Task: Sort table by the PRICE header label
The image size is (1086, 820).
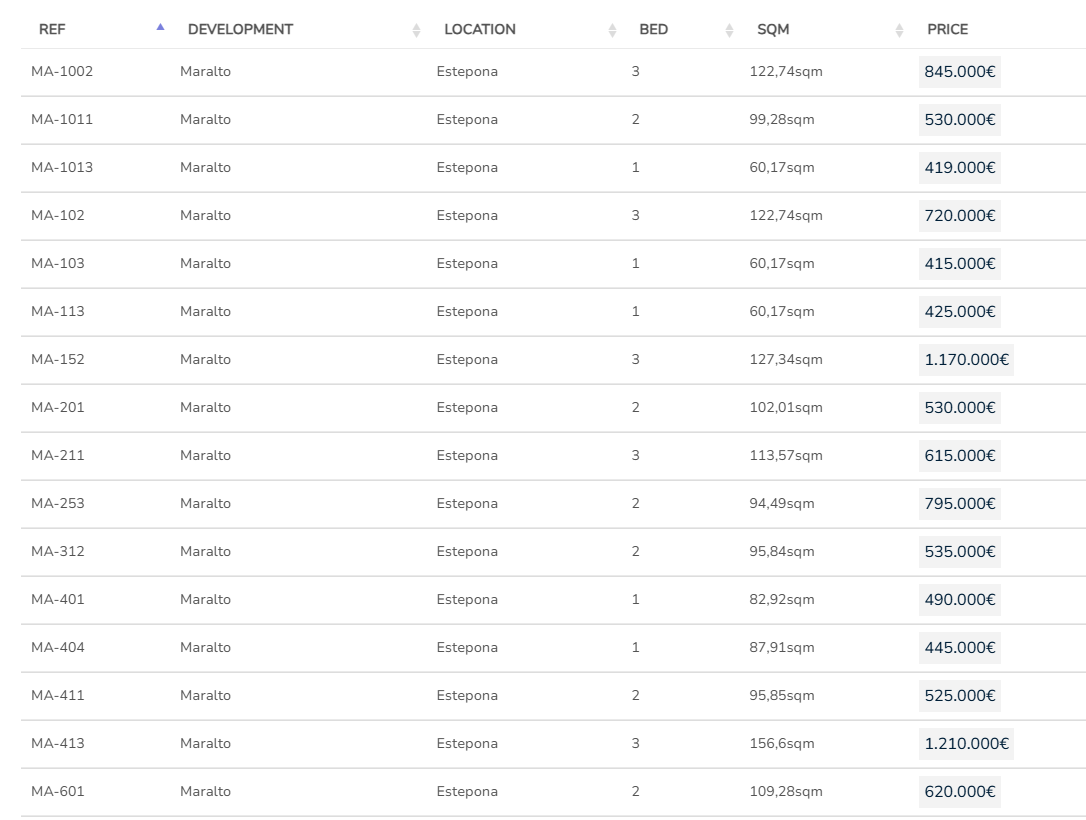Action: tap(947, 30)
